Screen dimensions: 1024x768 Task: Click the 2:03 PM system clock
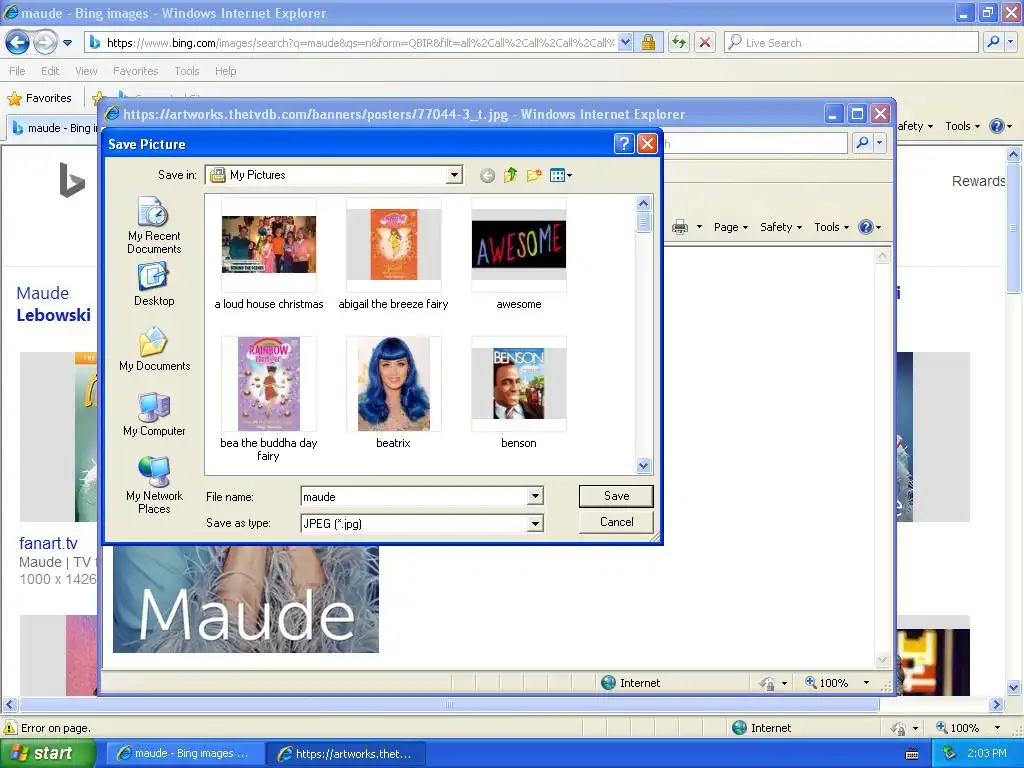pyautogui.click(x=986, y=753)
